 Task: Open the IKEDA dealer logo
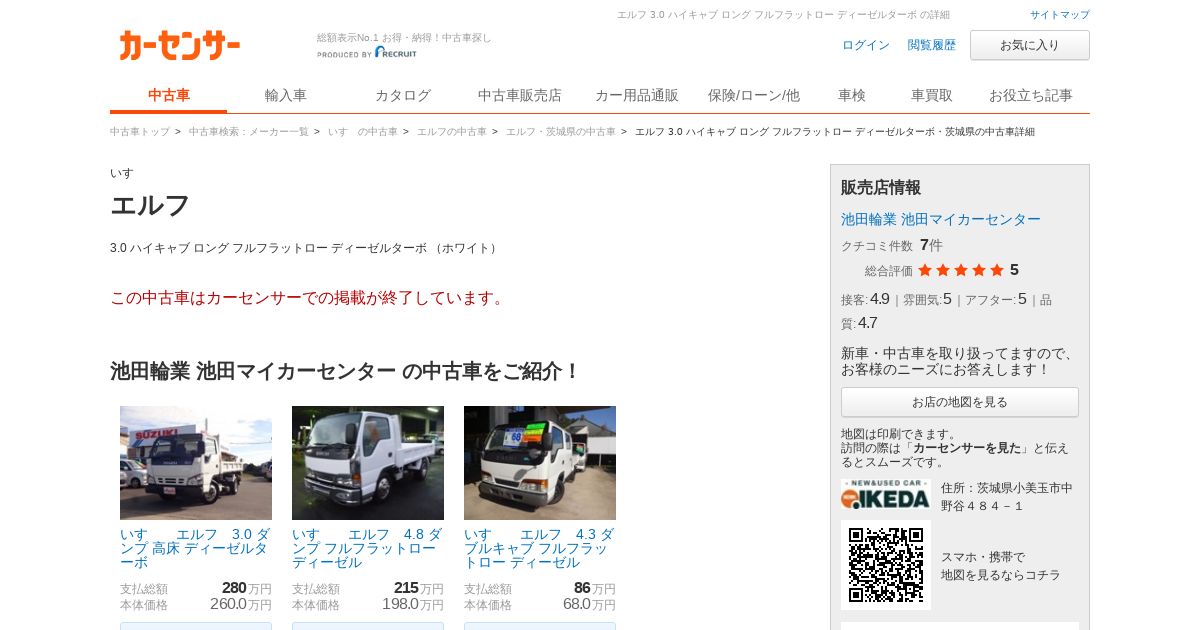pyautogui.click(x=886, y=495)
